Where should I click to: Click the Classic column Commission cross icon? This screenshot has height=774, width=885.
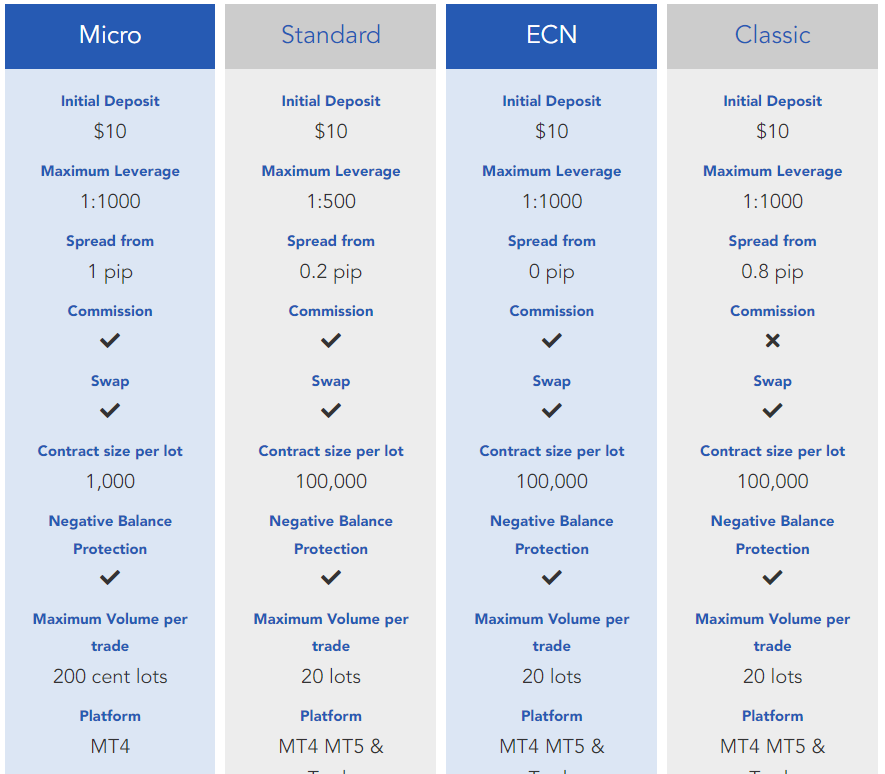(772, 341)
